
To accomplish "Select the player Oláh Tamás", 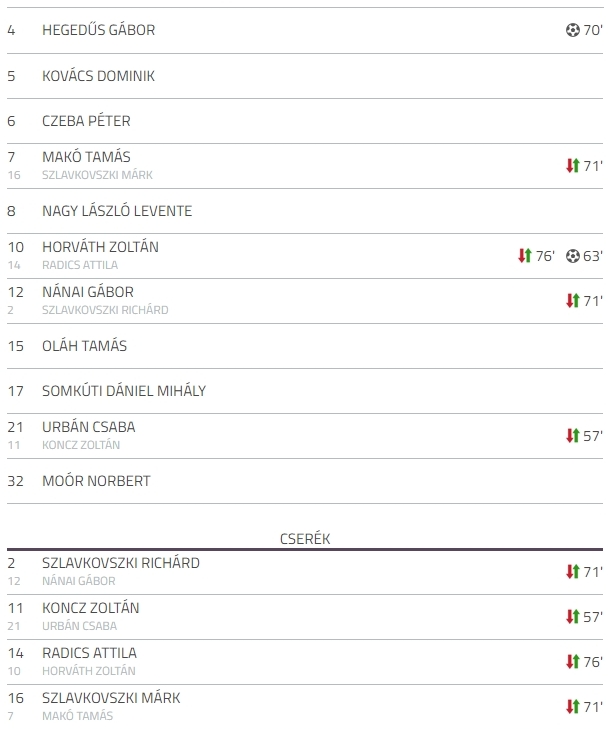I will click(x=84, y=346).
